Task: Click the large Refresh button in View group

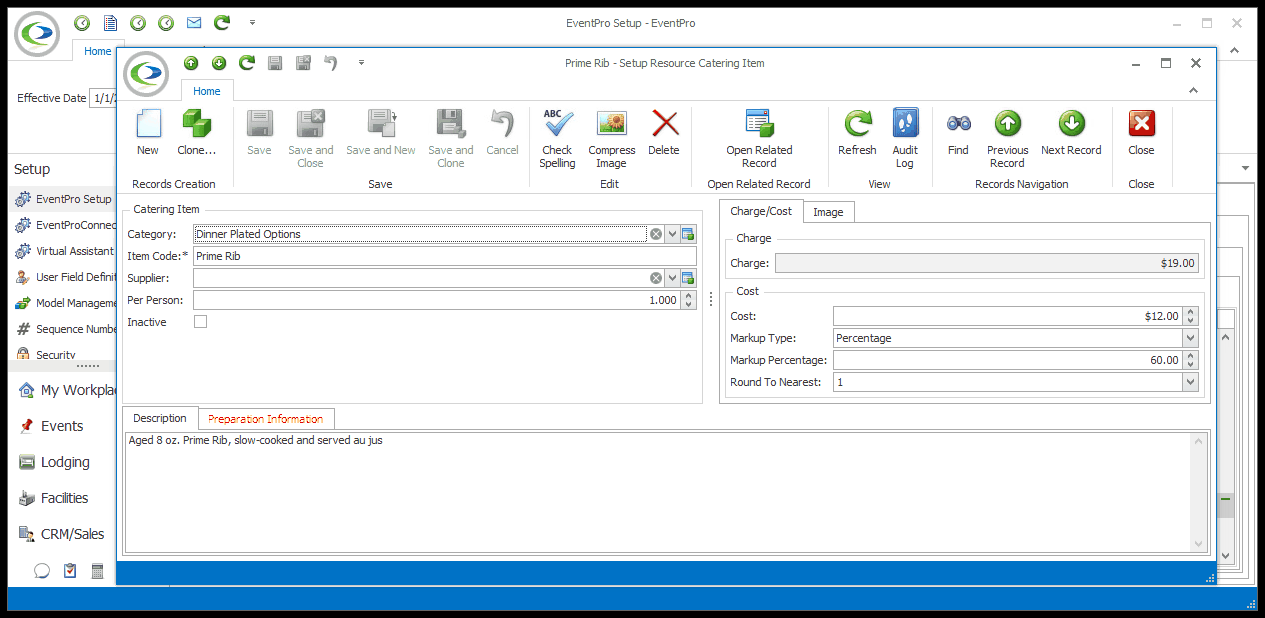Action: coord(857,133)
